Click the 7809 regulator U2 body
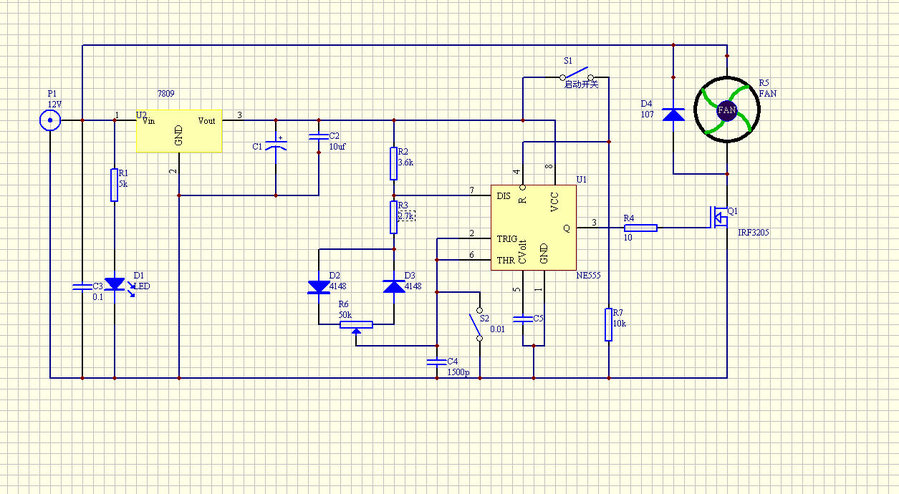Image resolution: width=899 pixels, height=494 pixels. coord(179,131)
